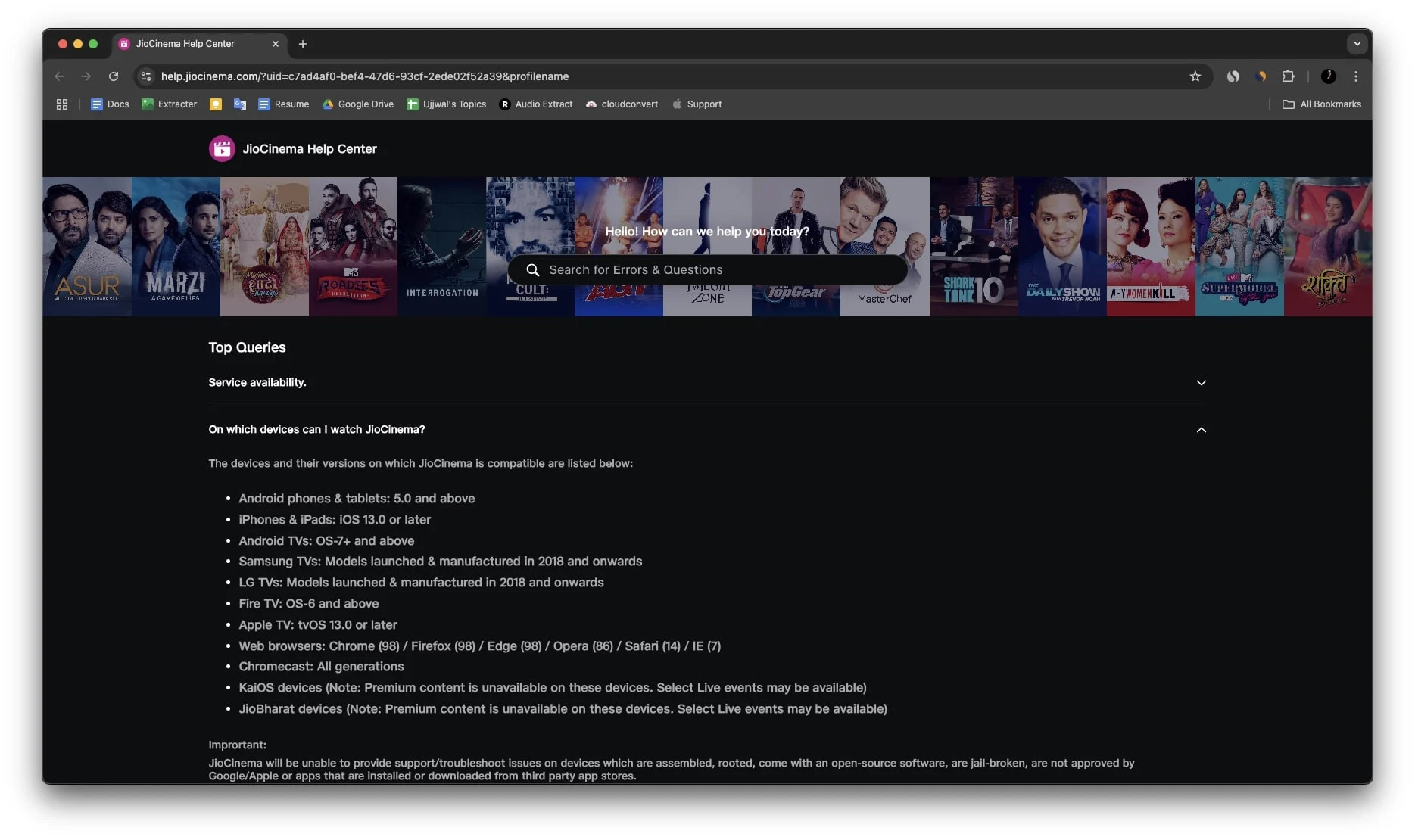The height and width of the screenshot is (840, 1415).
Task: Click the address bar URL
Action: pos(365,76)
